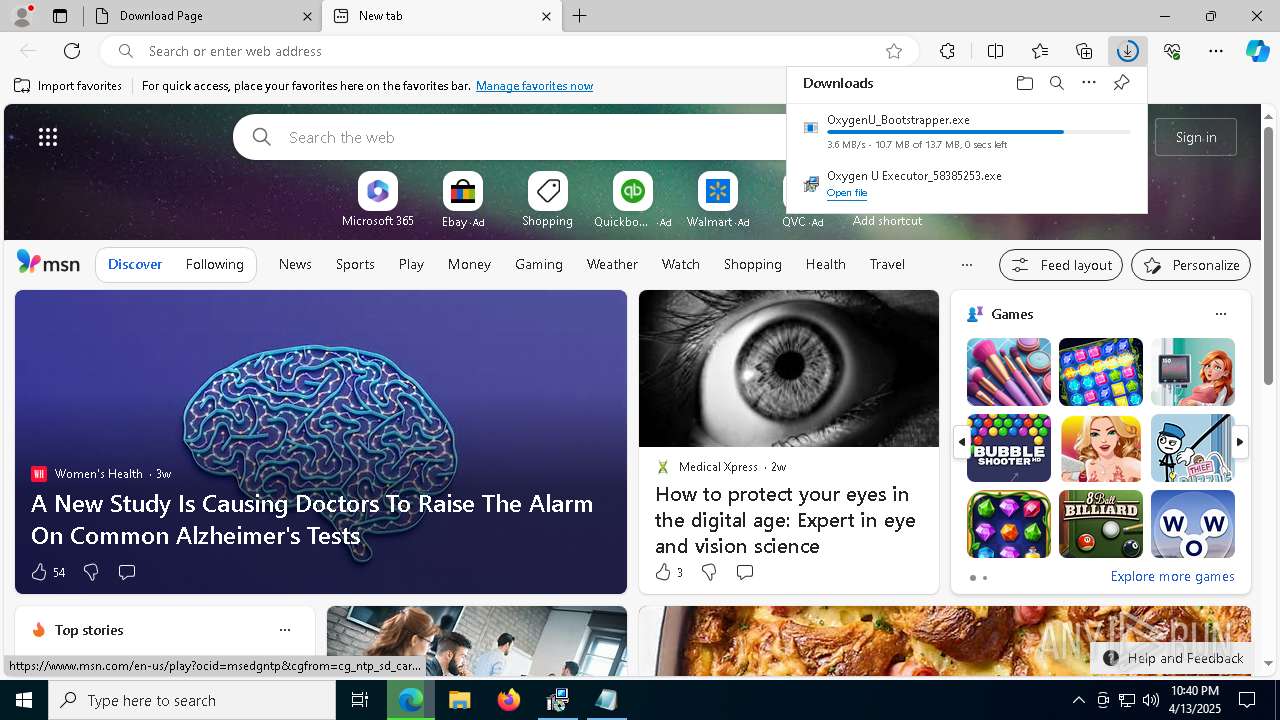Screen dimensions: 1280x720
Task: Click the Bootstrapper download progress bar
Action: tap(979, 132)
